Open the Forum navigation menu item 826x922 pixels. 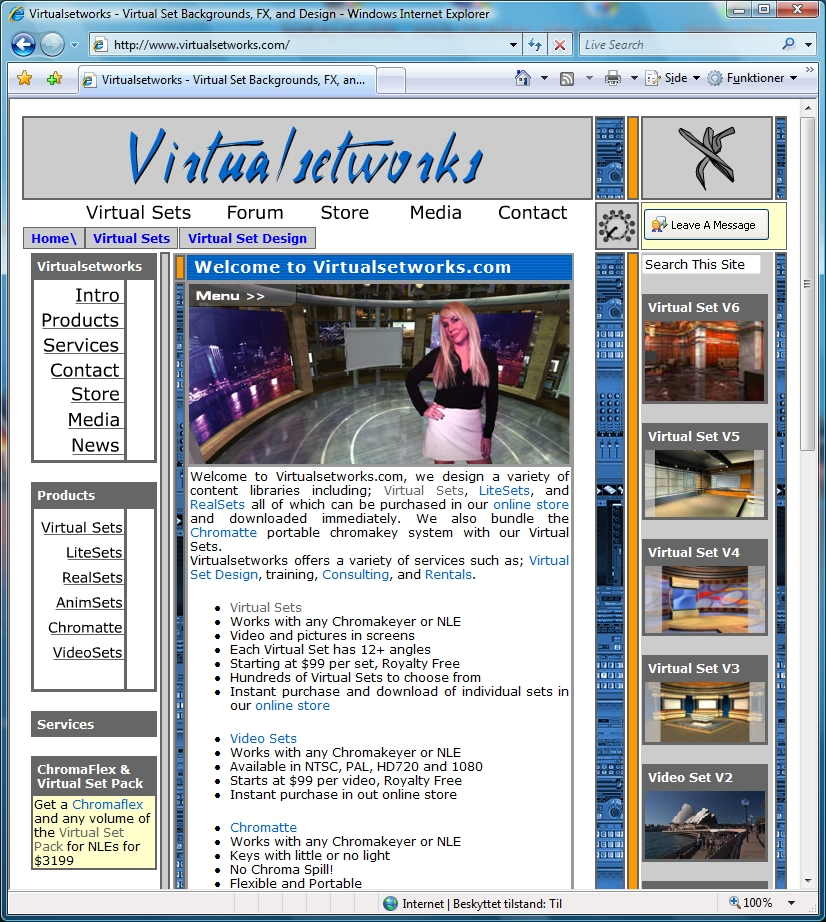[x=255, y=212]
